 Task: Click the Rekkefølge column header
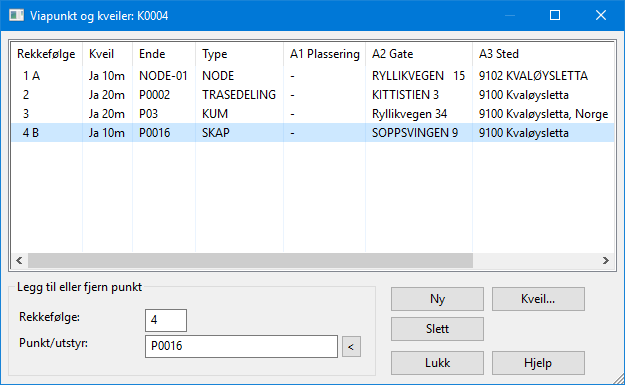point(47,54)
